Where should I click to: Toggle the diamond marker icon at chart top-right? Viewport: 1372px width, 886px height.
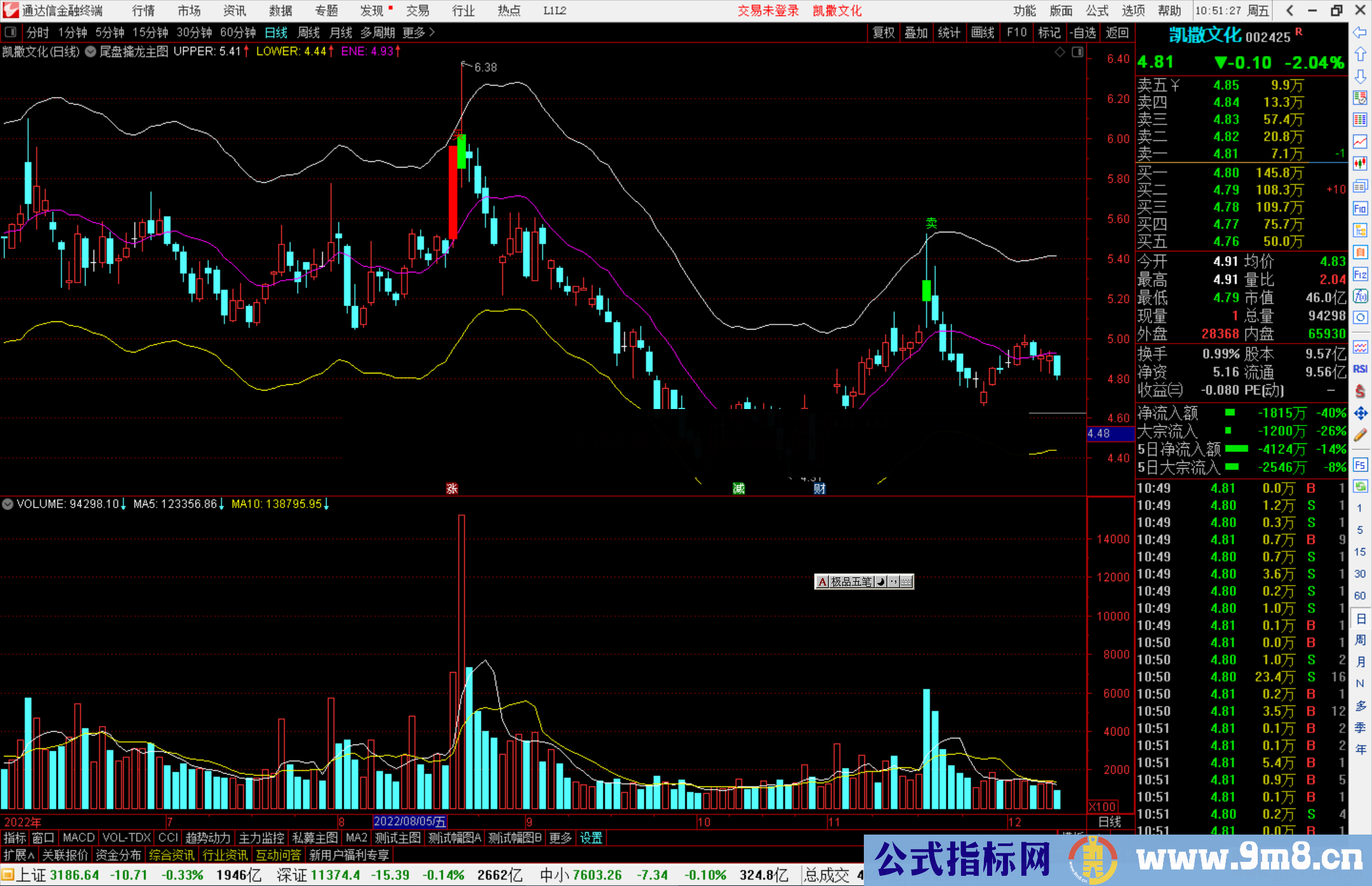pyautogui.click(x=1059, y=52)
